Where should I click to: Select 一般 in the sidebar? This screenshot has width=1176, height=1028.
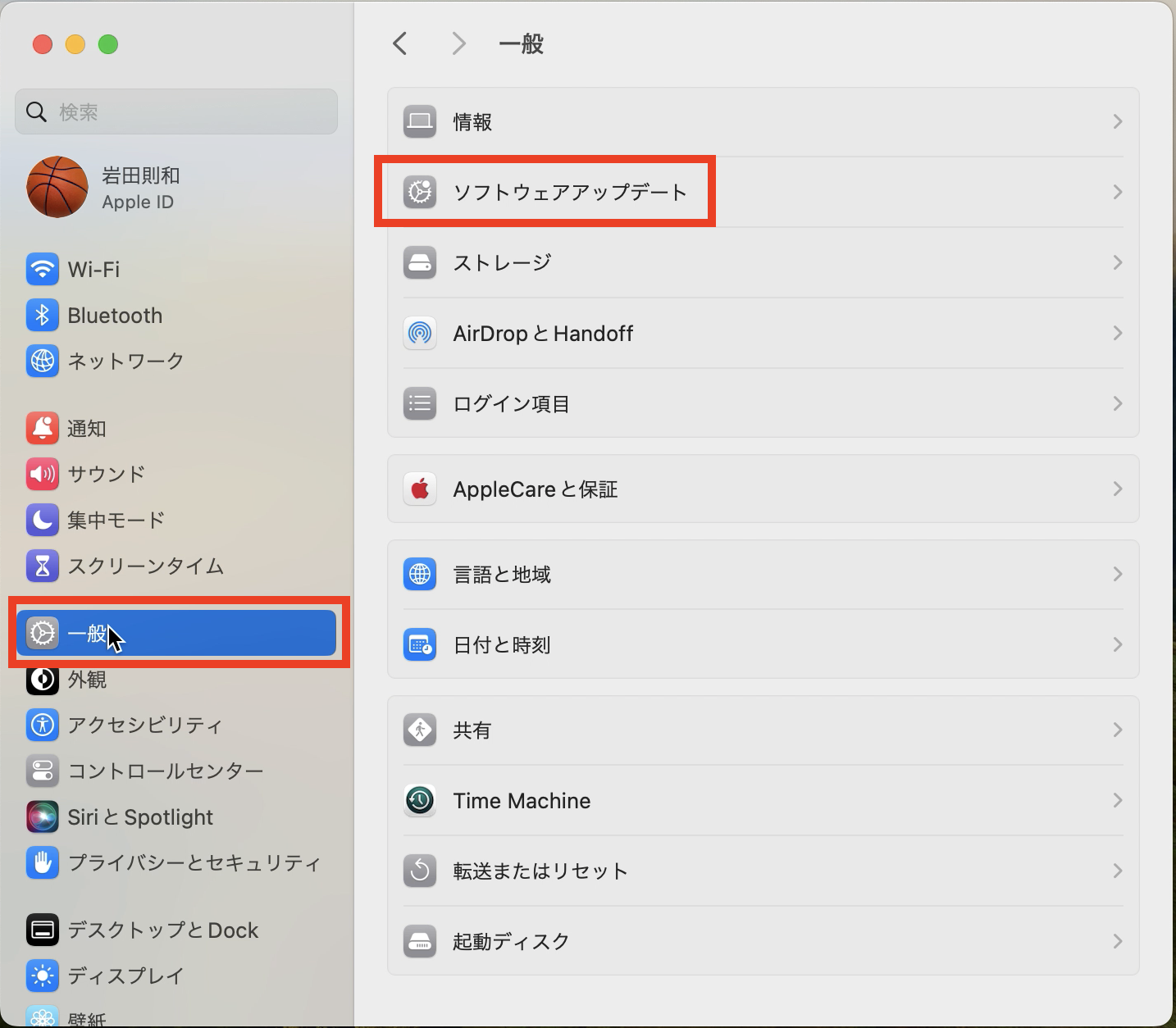(x=176, y=633)
